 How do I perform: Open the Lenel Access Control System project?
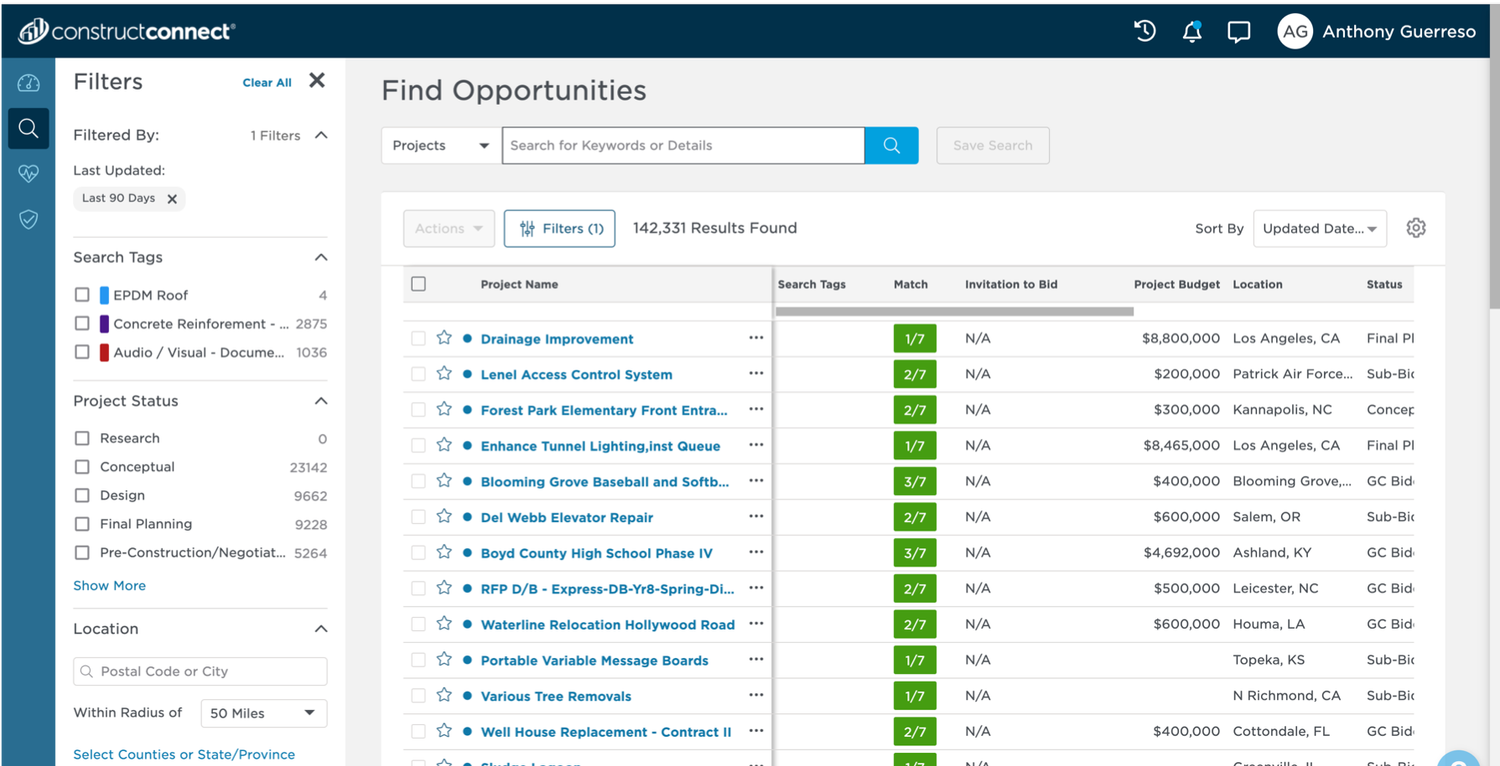[x=576, y=374]
